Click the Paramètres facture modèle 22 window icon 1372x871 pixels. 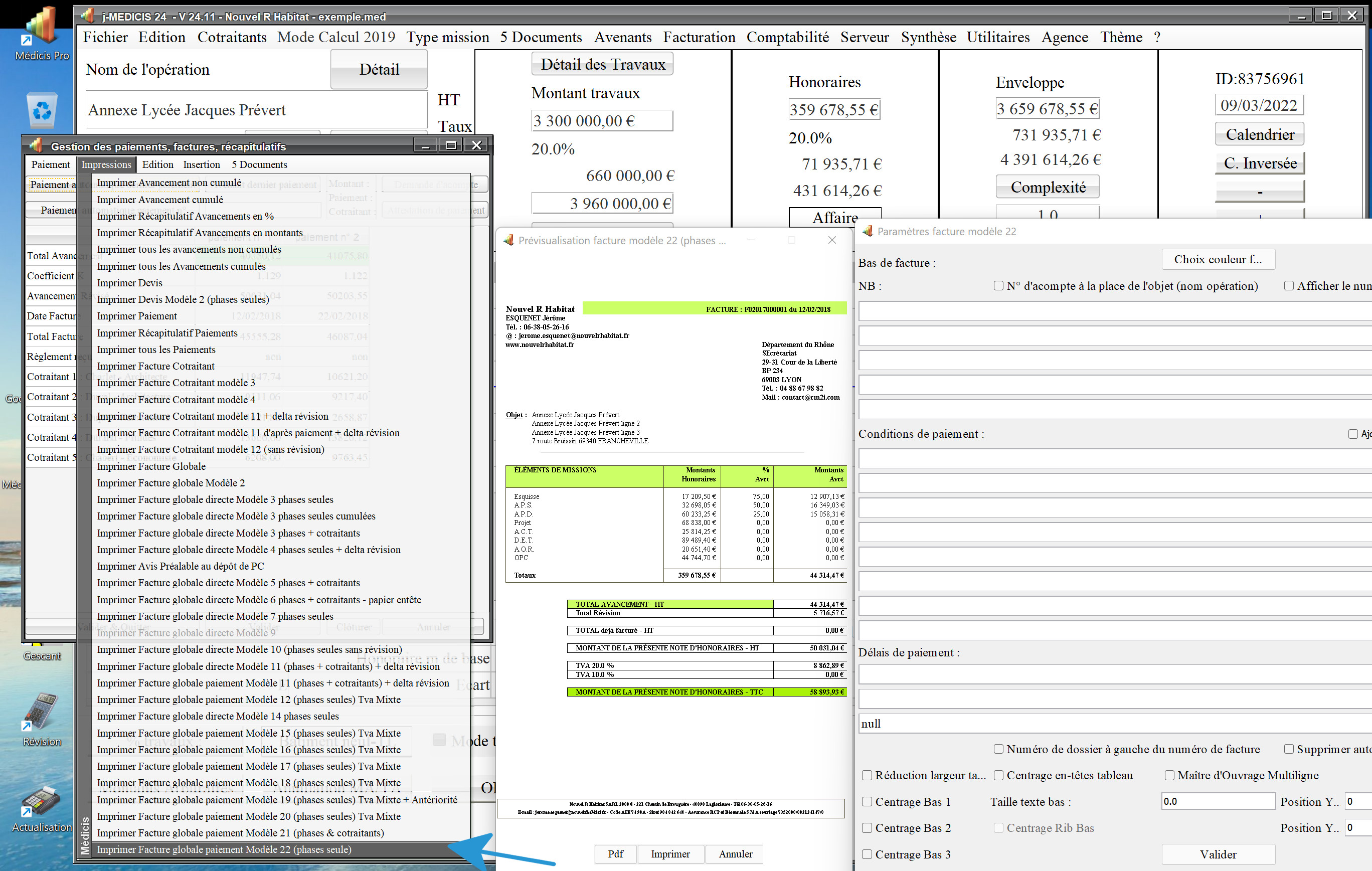click(x=868, y=231)
